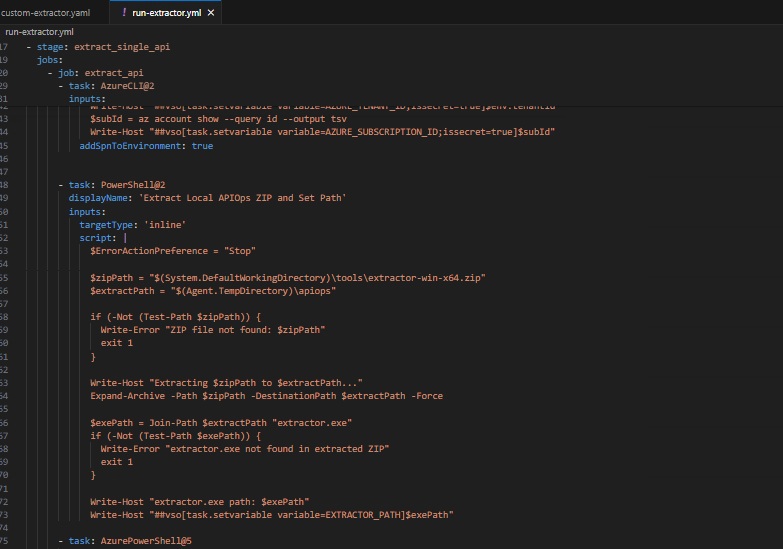The width and height of the screenshot is (783, 549).
Task: Click Write-Error "extractor.exe not found" line
Action: (245, 449)
